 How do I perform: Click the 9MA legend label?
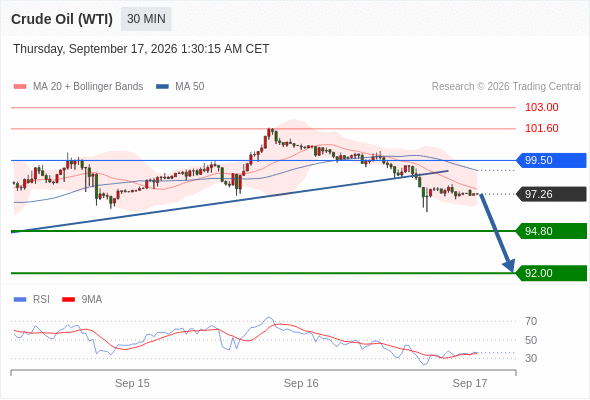tap(92, 300)
